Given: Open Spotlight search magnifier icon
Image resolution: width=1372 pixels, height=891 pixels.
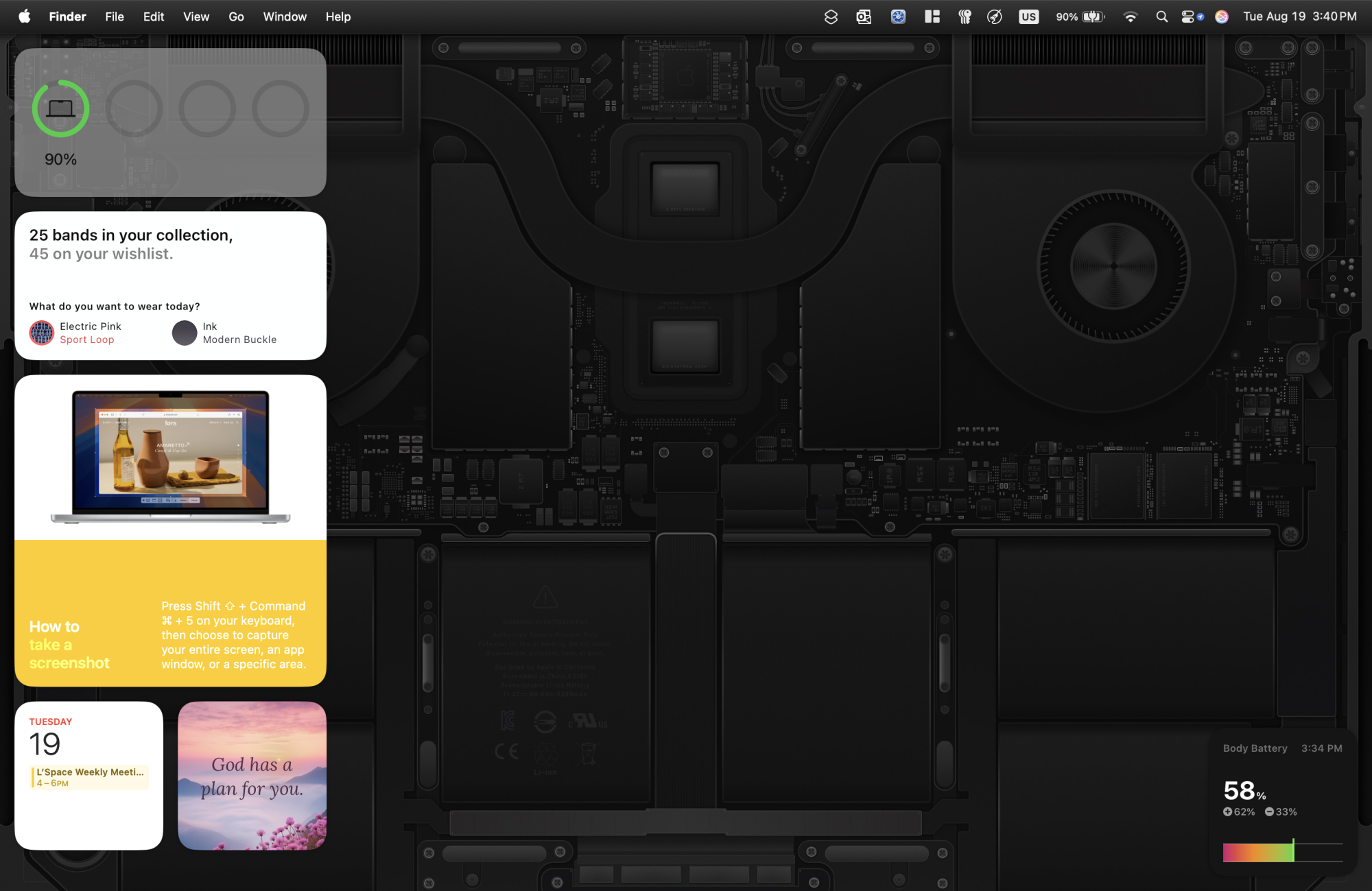Looking at the screenshot, I should (x=1161, y=17).
